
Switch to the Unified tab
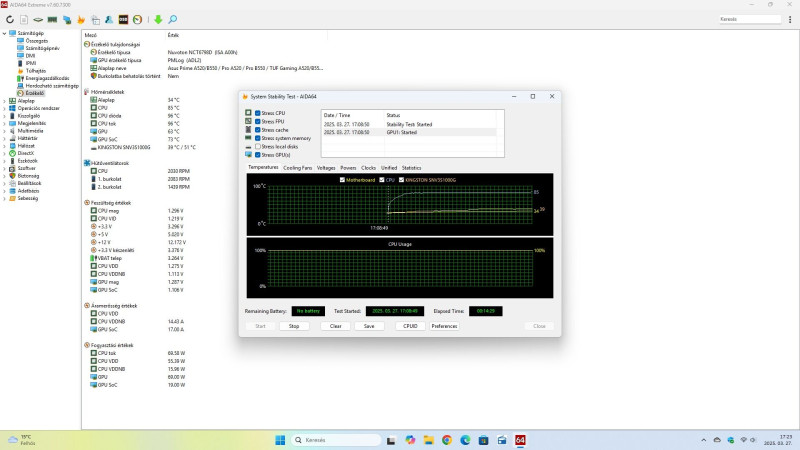[389, 168]
